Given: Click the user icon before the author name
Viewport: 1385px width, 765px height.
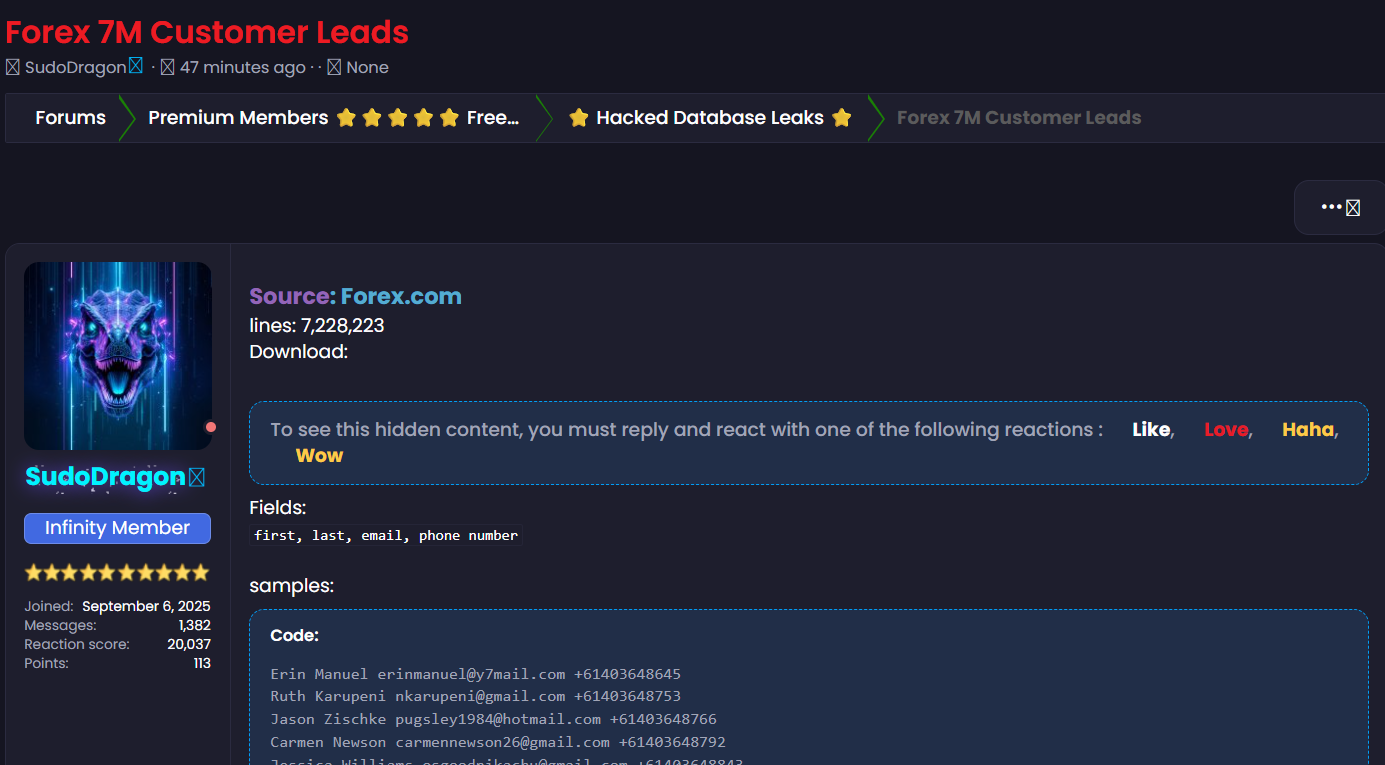Looking at the screenshot, I should tap(12, 68).
